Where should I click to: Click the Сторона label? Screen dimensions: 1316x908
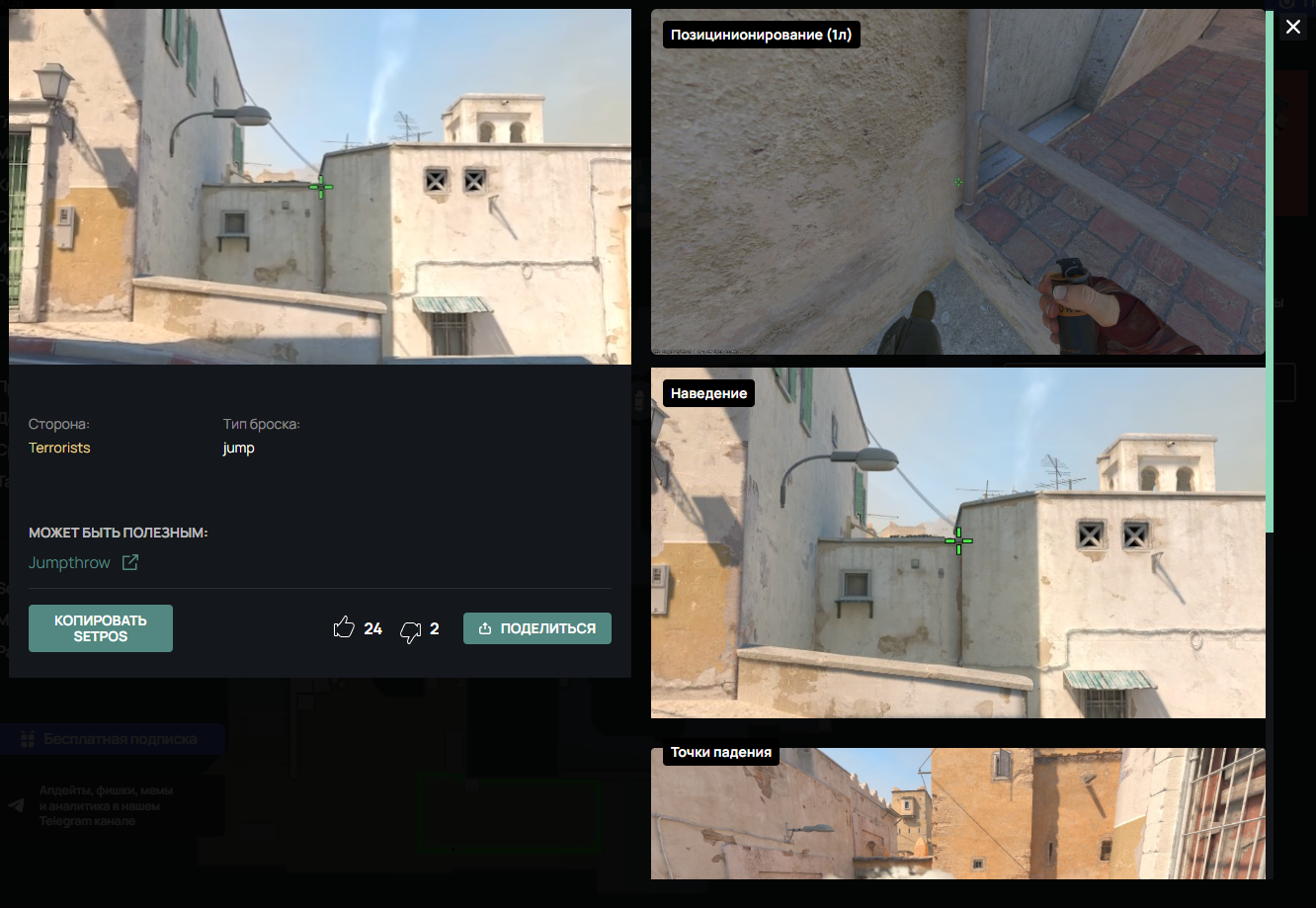tap(59, 424)
